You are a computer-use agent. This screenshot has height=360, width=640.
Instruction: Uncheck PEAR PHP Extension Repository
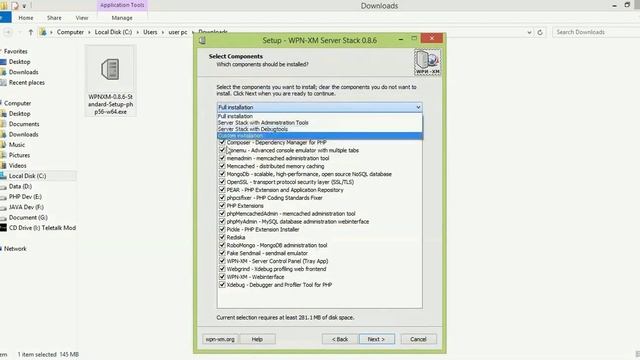point(222,190)
